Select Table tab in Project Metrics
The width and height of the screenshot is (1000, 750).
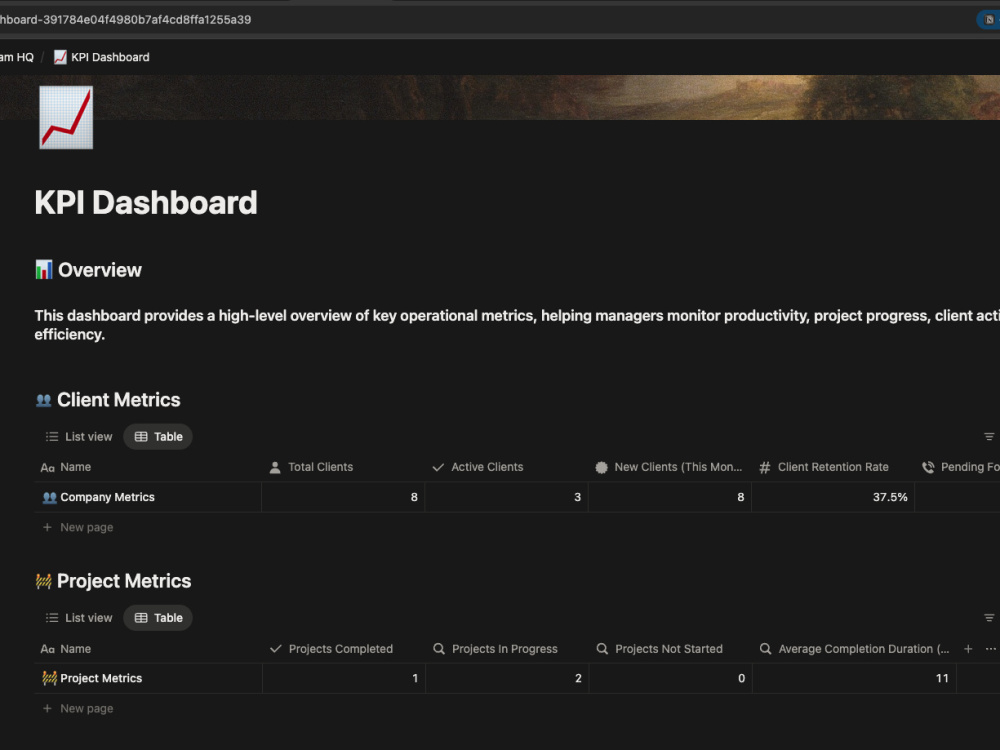(158, 618)
